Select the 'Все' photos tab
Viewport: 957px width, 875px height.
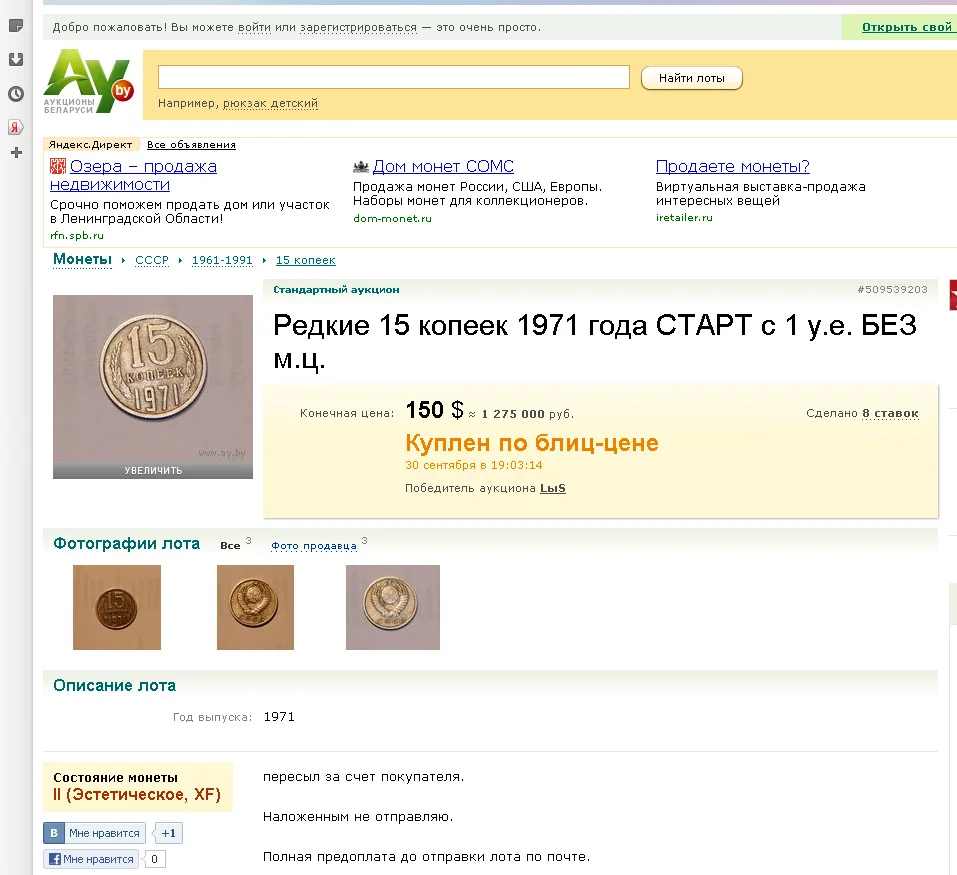click(x=230, y=546)
